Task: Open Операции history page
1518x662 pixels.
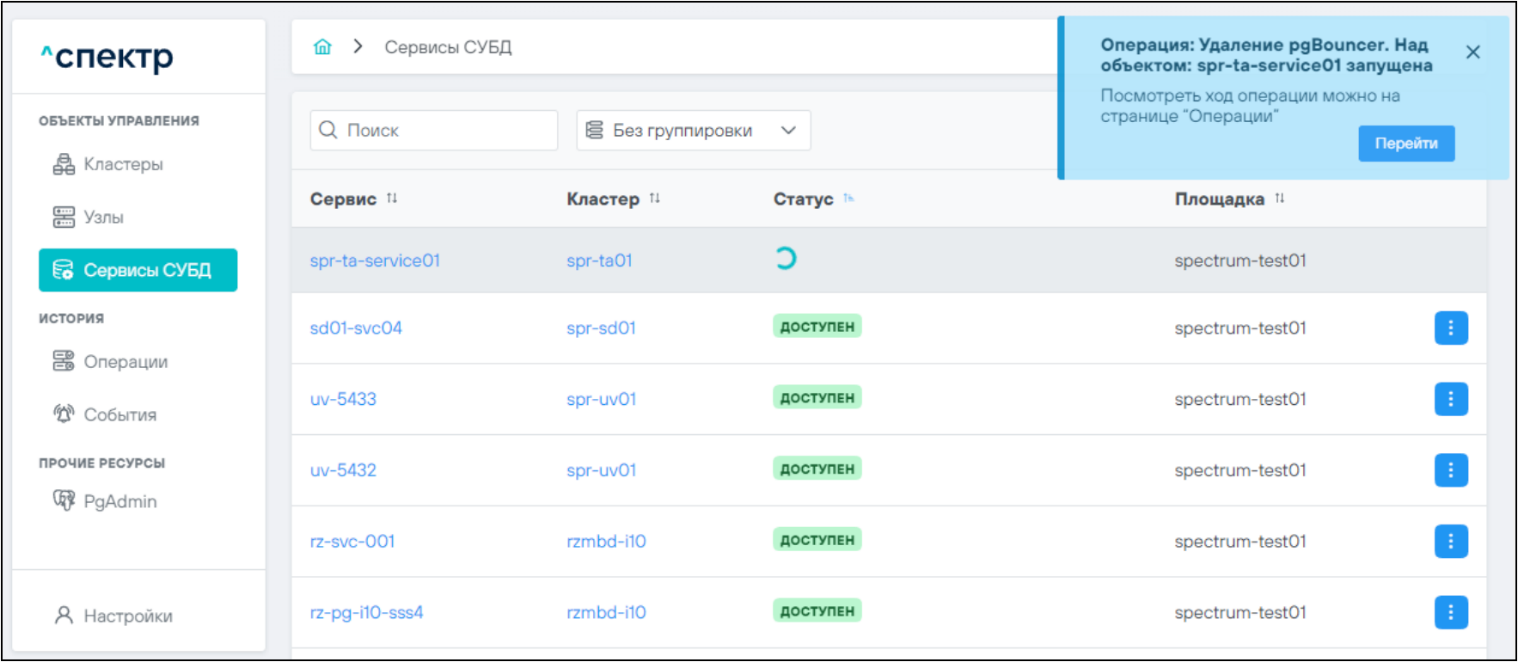Action: coord(125,362)
